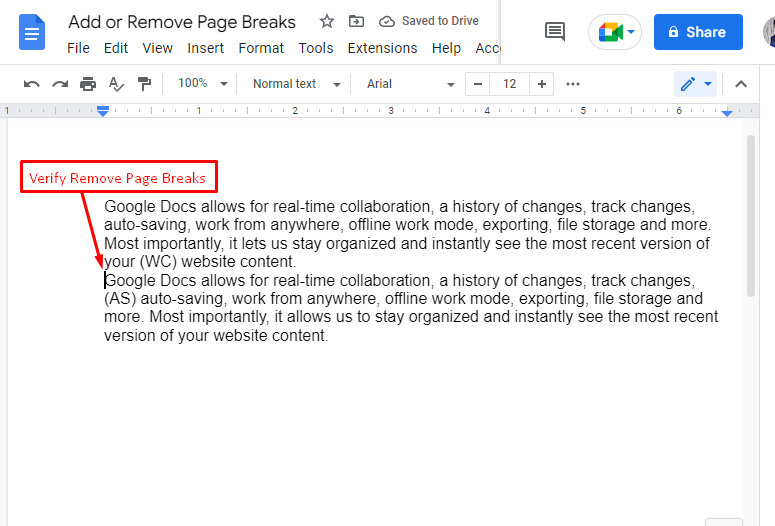Click the text "version of your website content."
The height and width of the screenshot is (526, 775).
216,335
